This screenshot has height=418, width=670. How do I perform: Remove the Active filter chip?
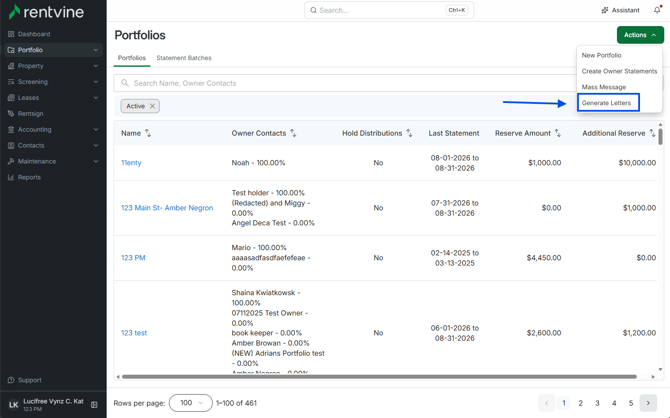[x=152, y=106]
